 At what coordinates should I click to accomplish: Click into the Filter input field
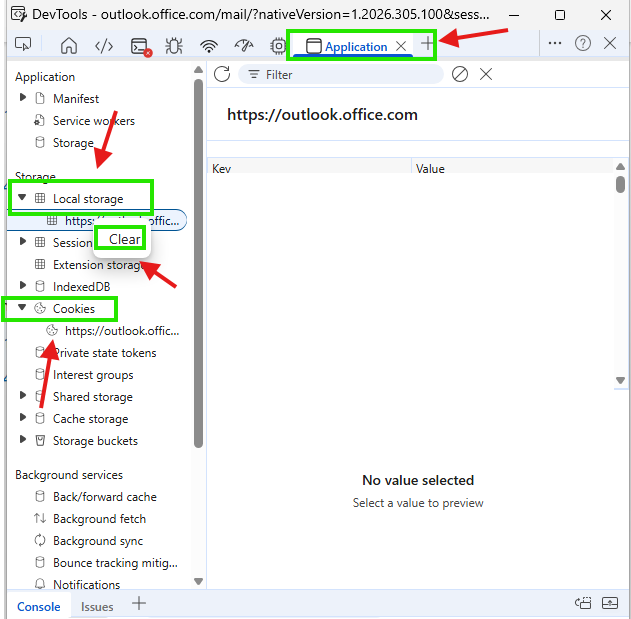tap(341, 74)
